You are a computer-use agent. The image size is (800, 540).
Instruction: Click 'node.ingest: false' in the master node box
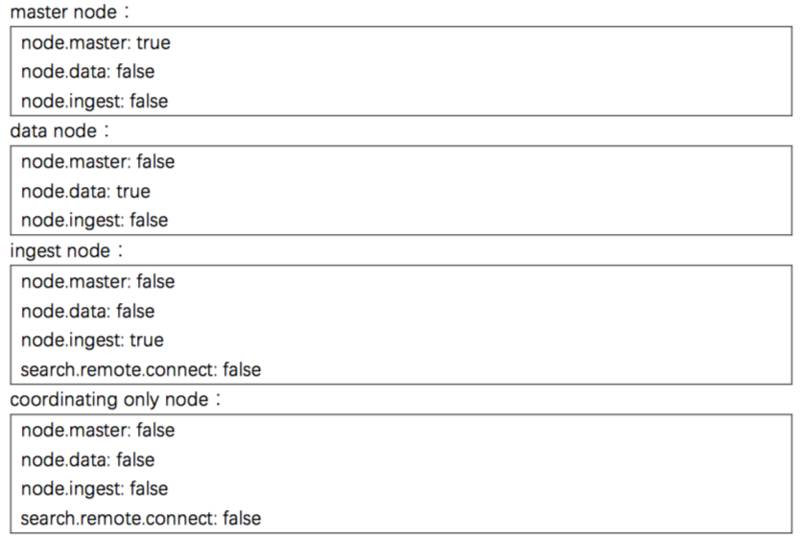[94, 101]
